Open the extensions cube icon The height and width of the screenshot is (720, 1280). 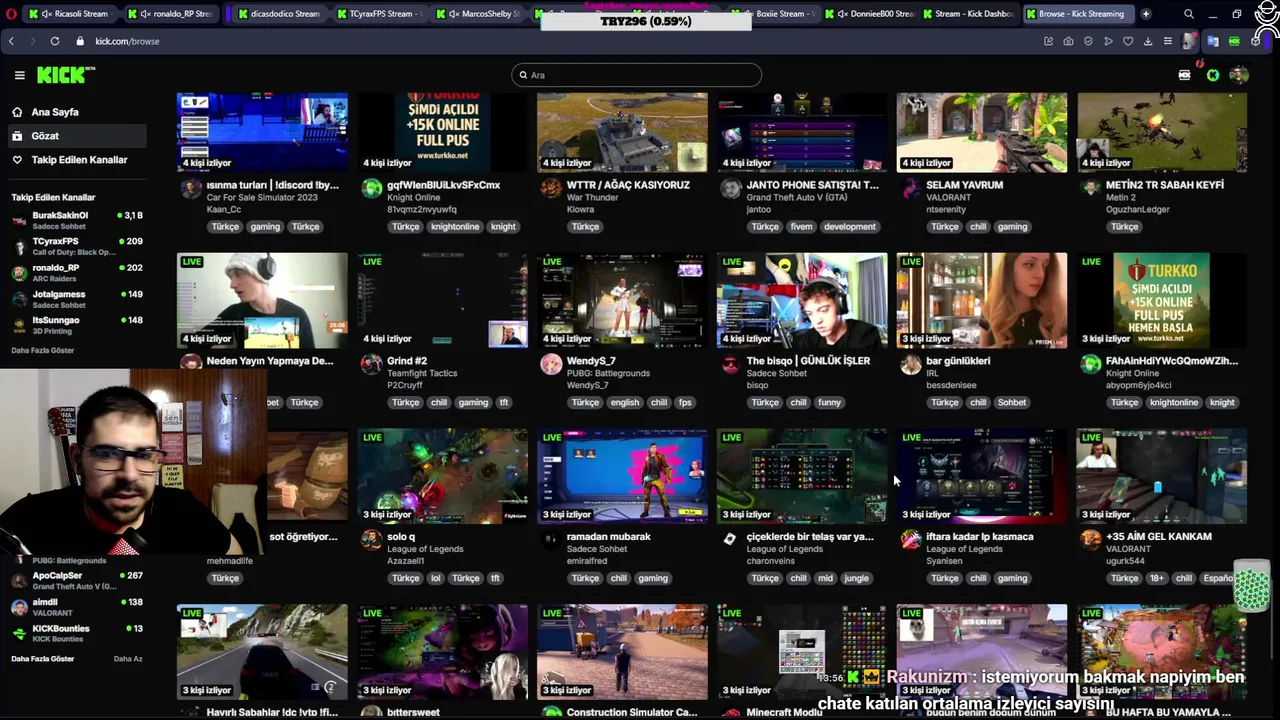[x=1255, y=41]
